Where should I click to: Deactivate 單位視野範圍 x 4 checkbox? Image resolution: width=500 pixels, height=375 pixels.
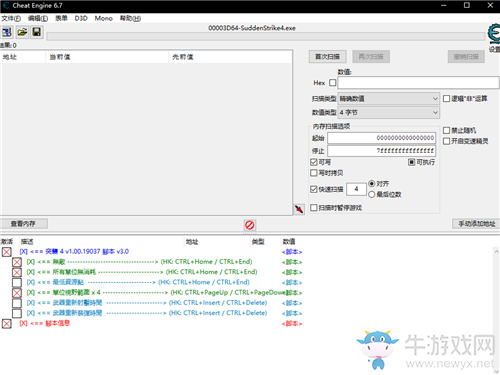pyautogui.click(x=17, y=293)
